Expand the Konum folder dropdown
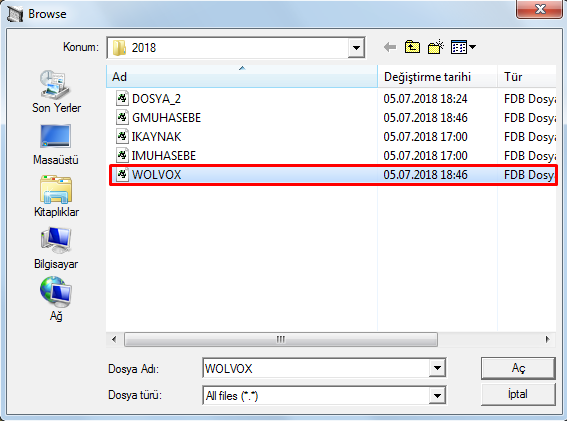567x421 pixels. pos(356,48)
